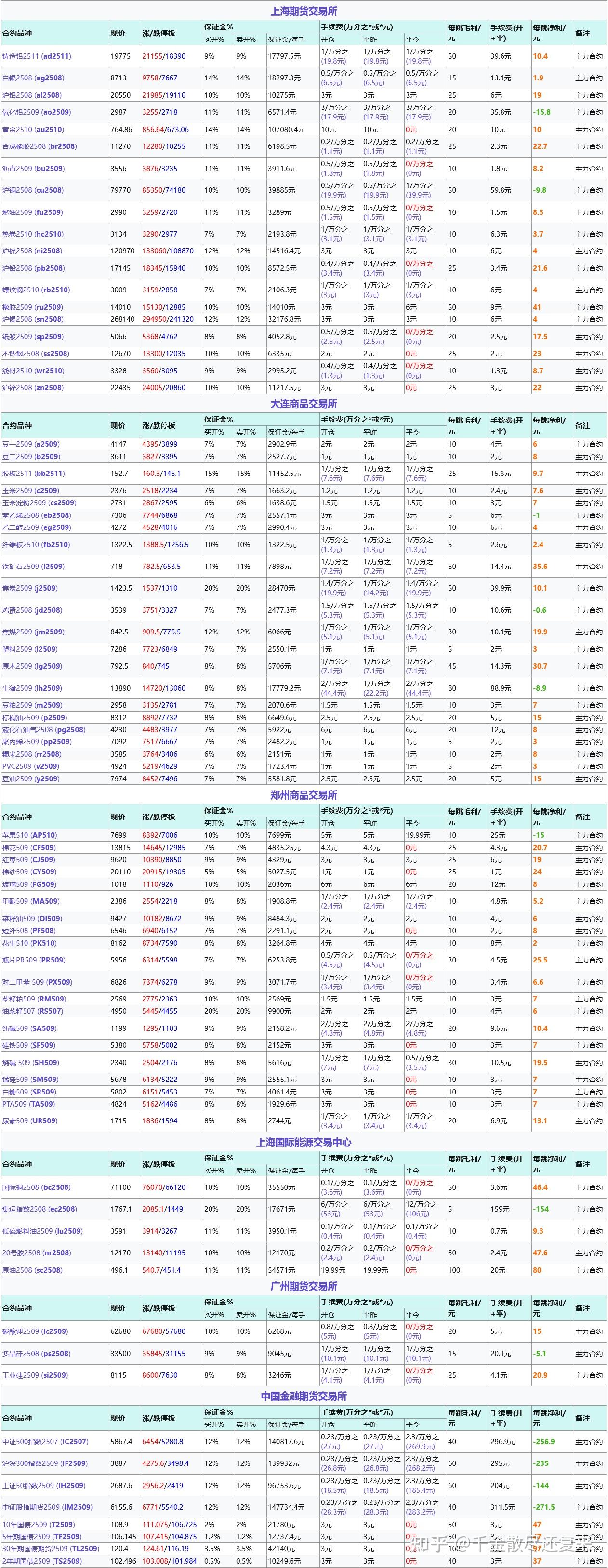Screen dimensions: 608x1568
Task: Open the PTA509 (TA509) contract link
Action: [28, 1104]
